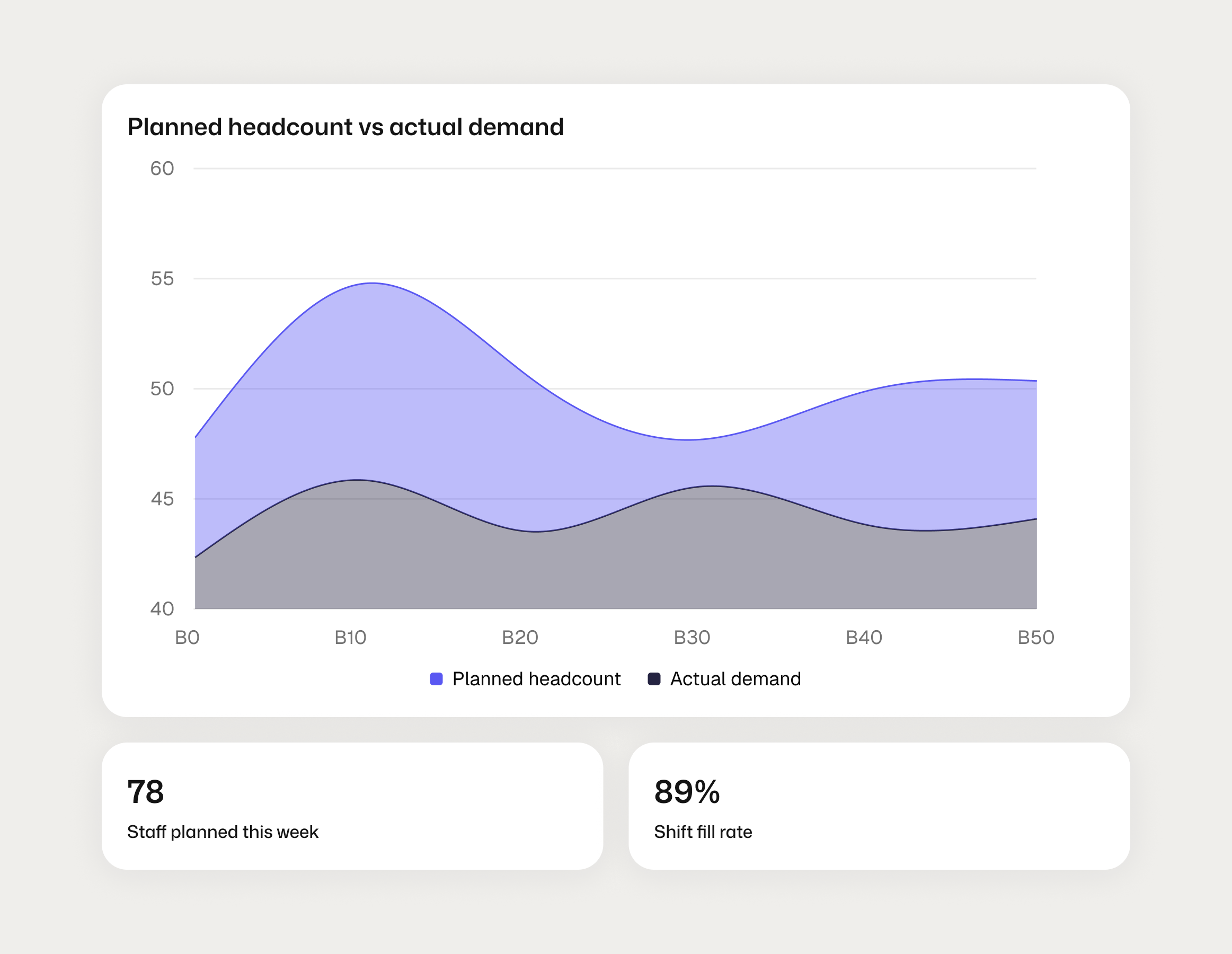Screen dimensions: 1232x954
Task: Click the B50 x-axis label
Action: tap(1036, 638)
